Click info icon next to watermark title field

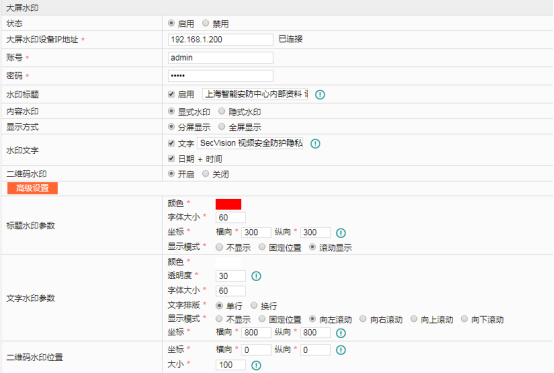coord(320,95)
